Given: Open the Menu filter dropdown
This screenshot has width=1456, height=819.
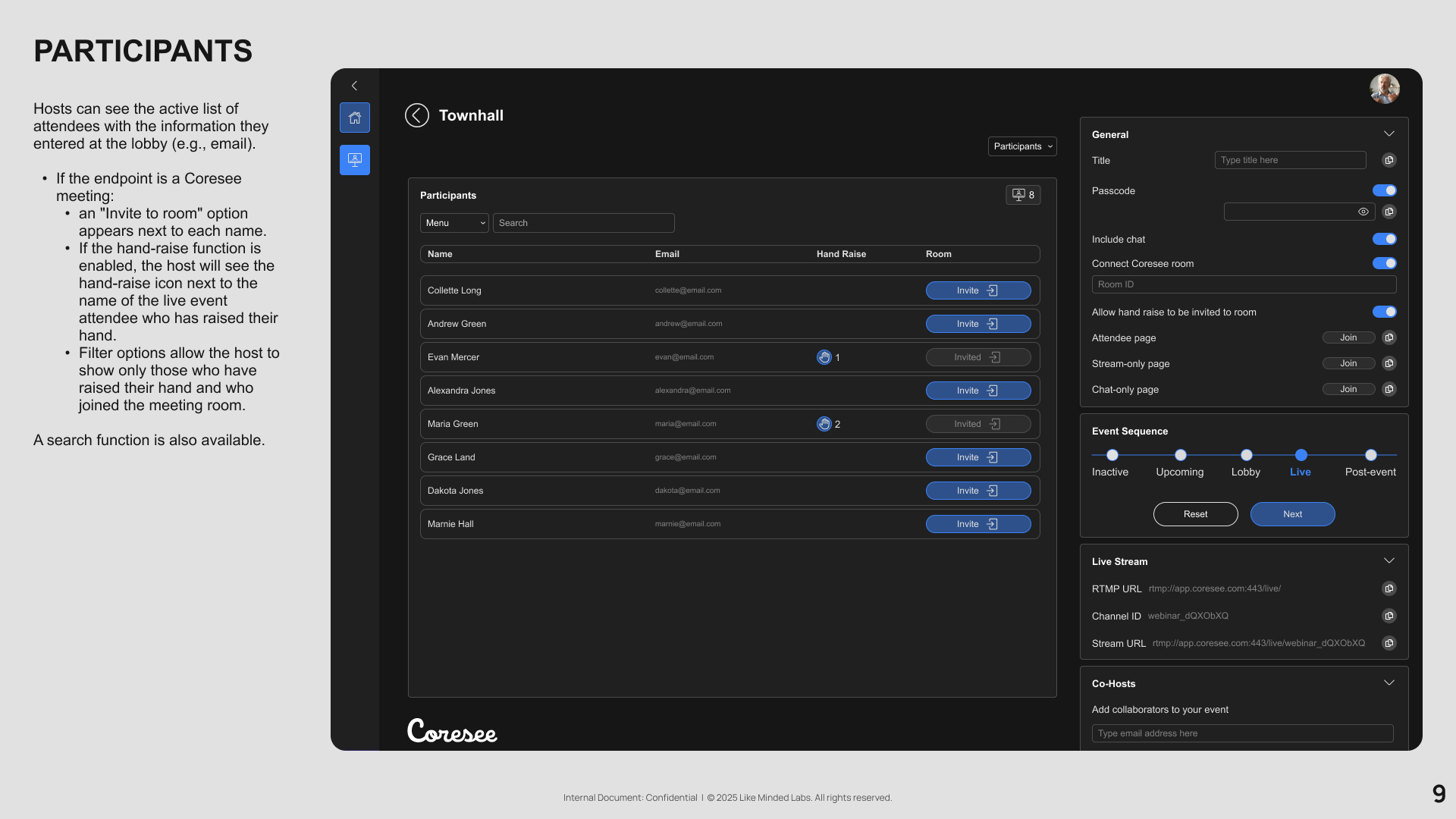Looking at the screenshot, I should coord(454,223).
